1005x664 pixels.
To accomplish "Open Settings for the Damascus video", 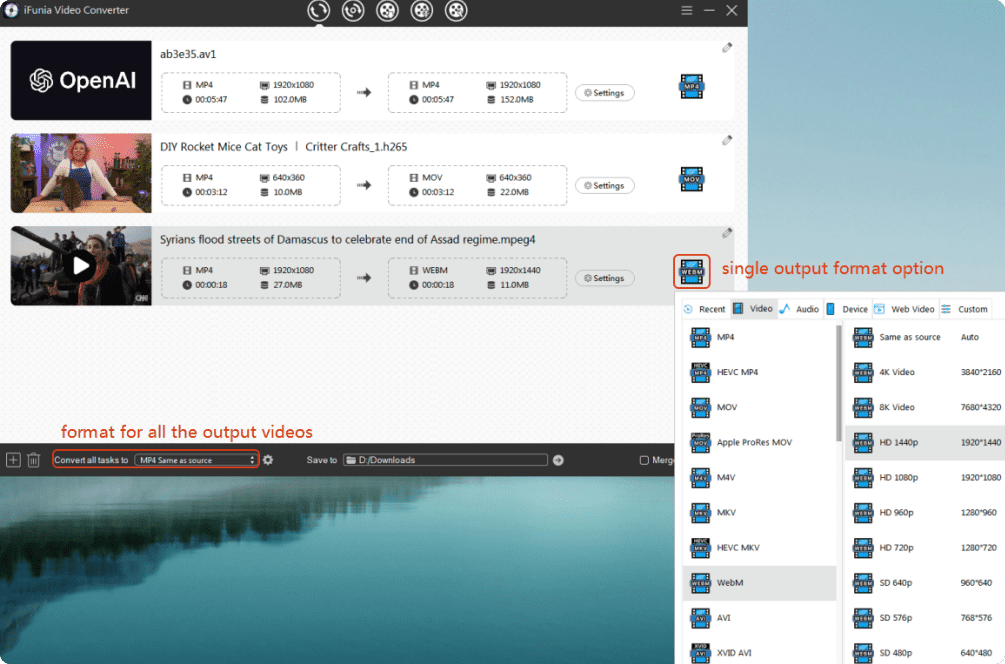I will pyautogui.click(x=604, y=278).
